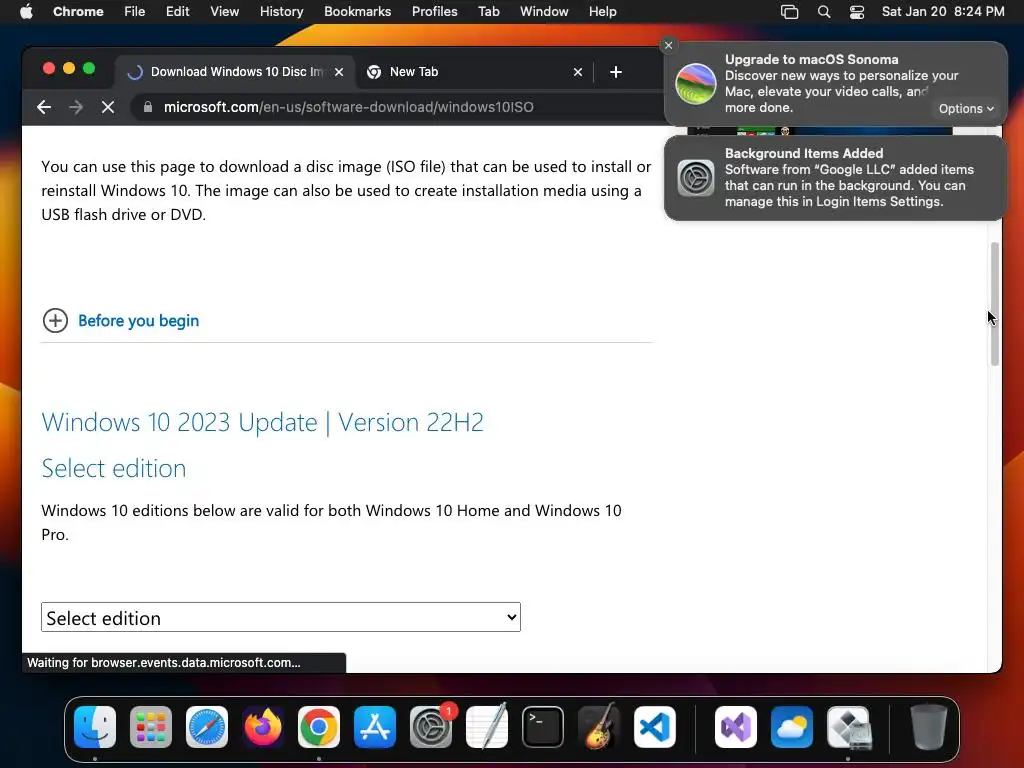Open the Trash in the Dock

(x=929, y=727)
